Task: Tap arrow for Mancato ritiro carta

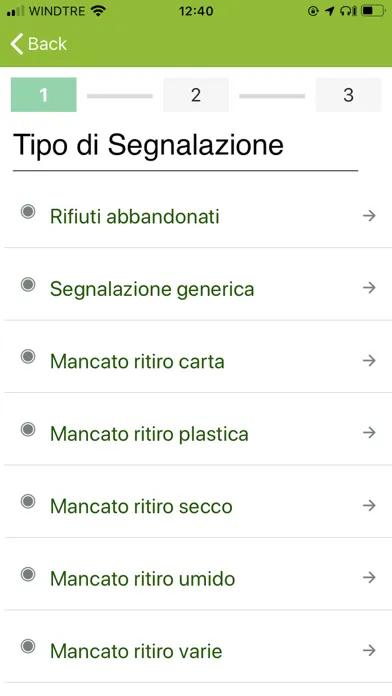Action: coord(369,360)
